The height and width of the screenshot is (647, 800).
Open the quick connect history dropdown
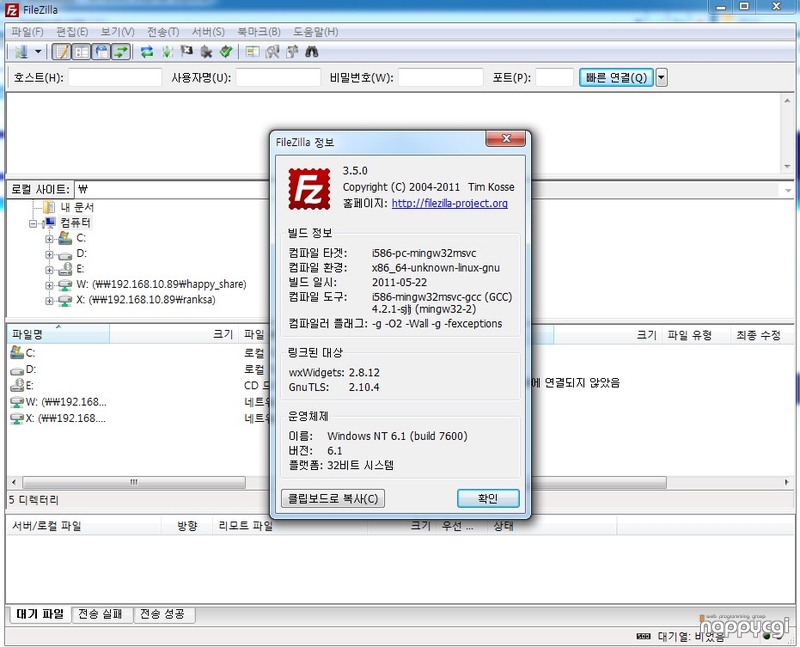661,78
